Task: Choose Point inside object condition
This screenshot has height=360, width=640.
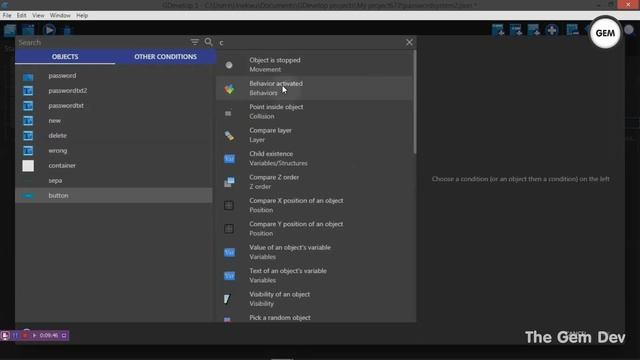Action: click(x=314, y=111)
